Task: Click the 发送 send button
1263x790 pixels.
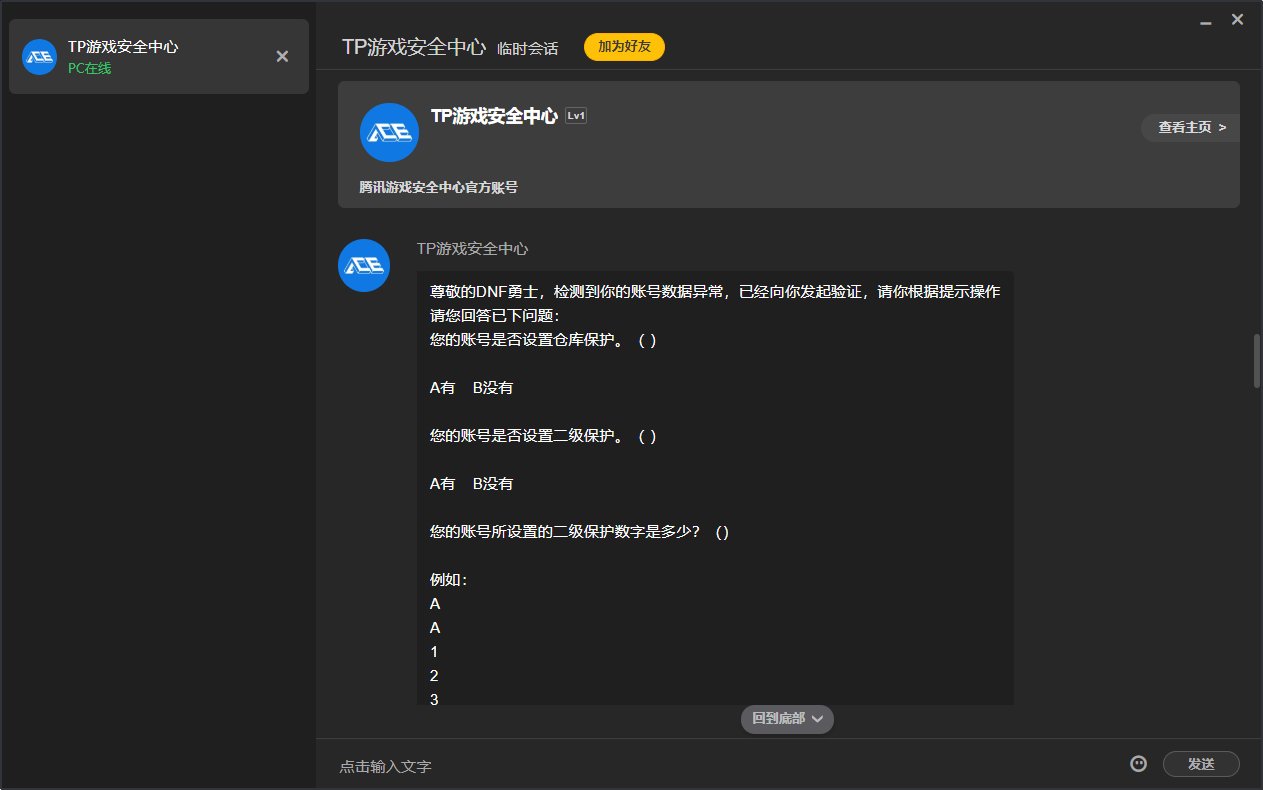Action: click(x=1201, y=764)
